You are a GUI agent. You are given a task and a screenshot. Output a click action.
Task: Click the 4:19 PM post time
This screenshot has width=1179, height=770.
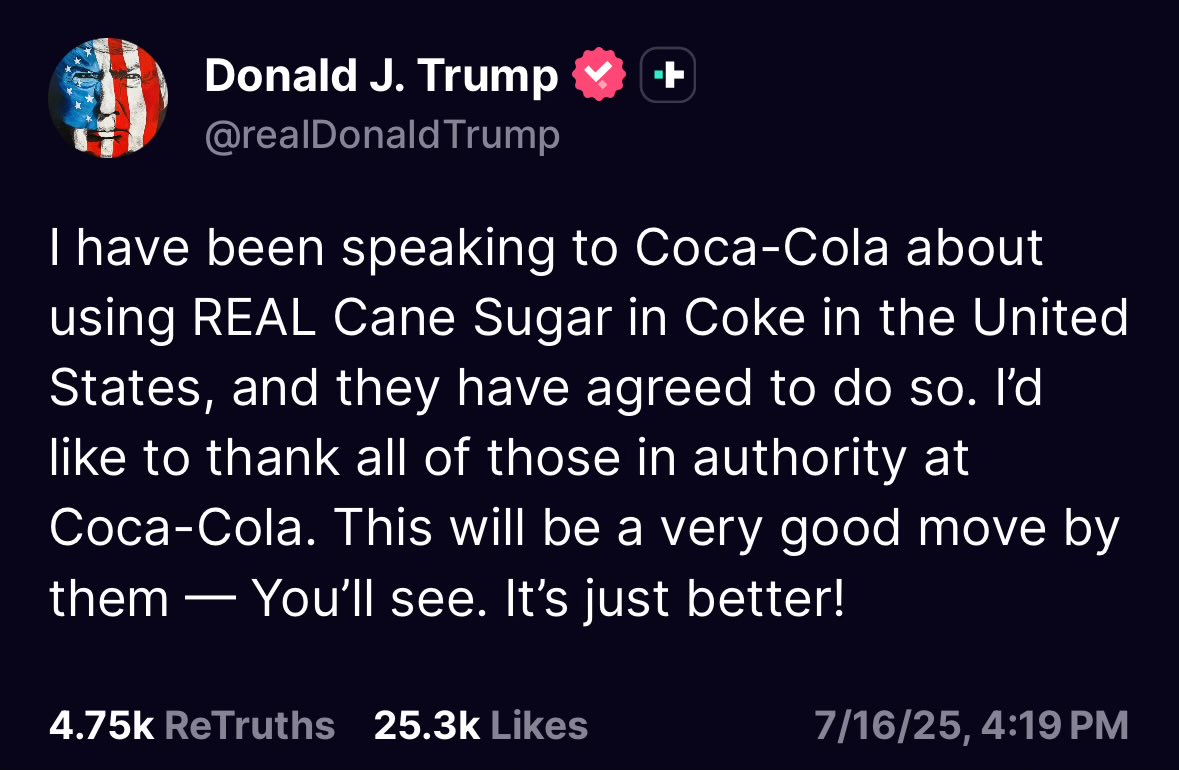click(x=1053, y=725)
